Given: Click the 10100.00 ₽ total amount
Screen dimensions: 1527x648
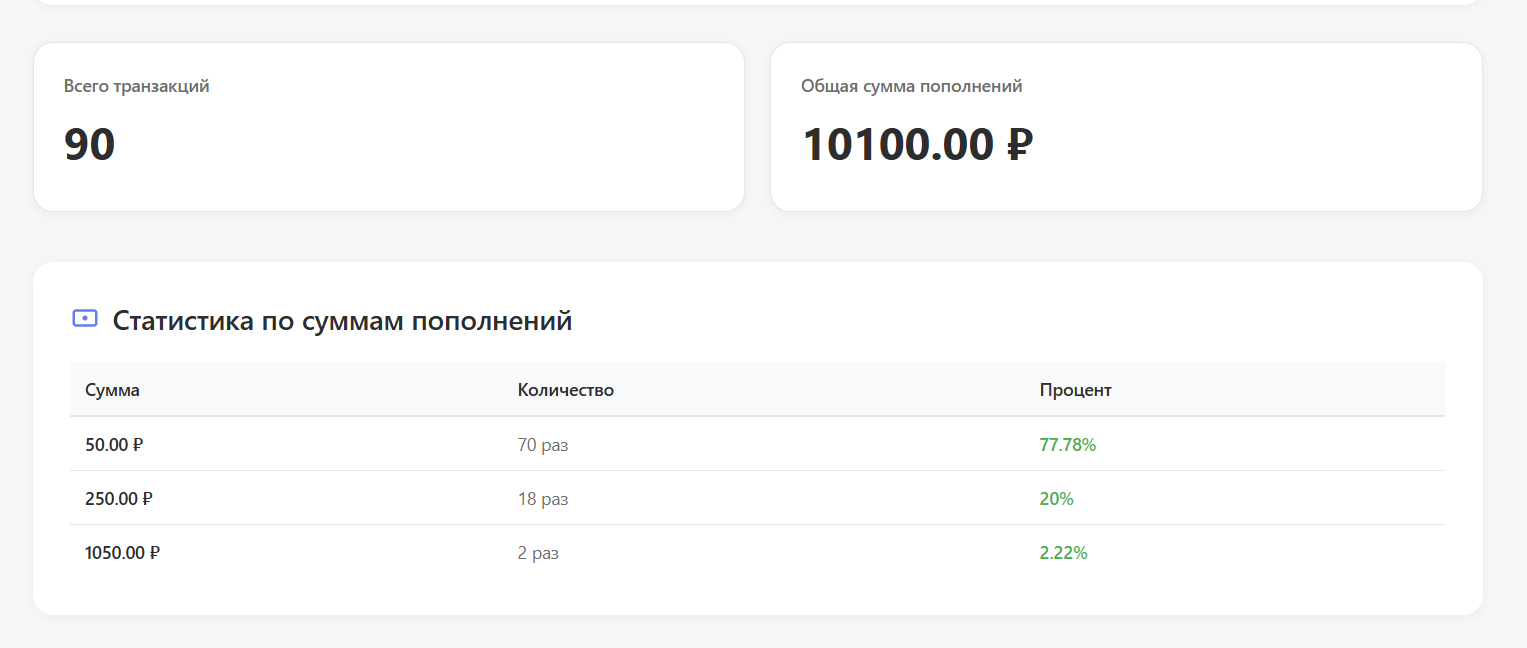Looking at the screenshot, I should pos(916,145).
